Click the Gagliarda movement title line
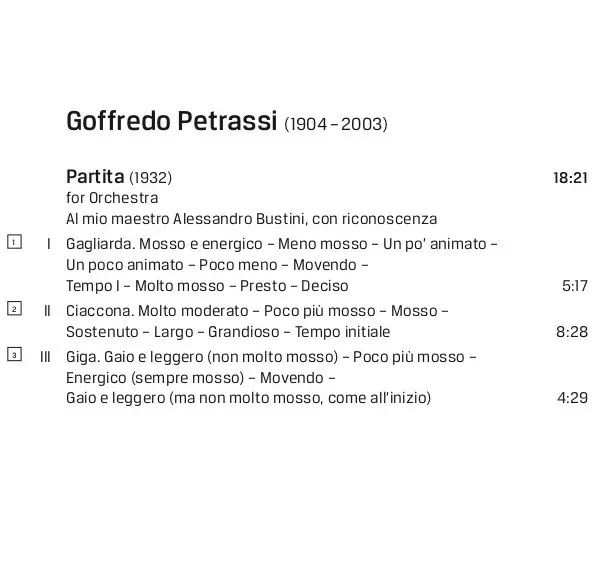600x568 pixels. [x=282, y=244]
